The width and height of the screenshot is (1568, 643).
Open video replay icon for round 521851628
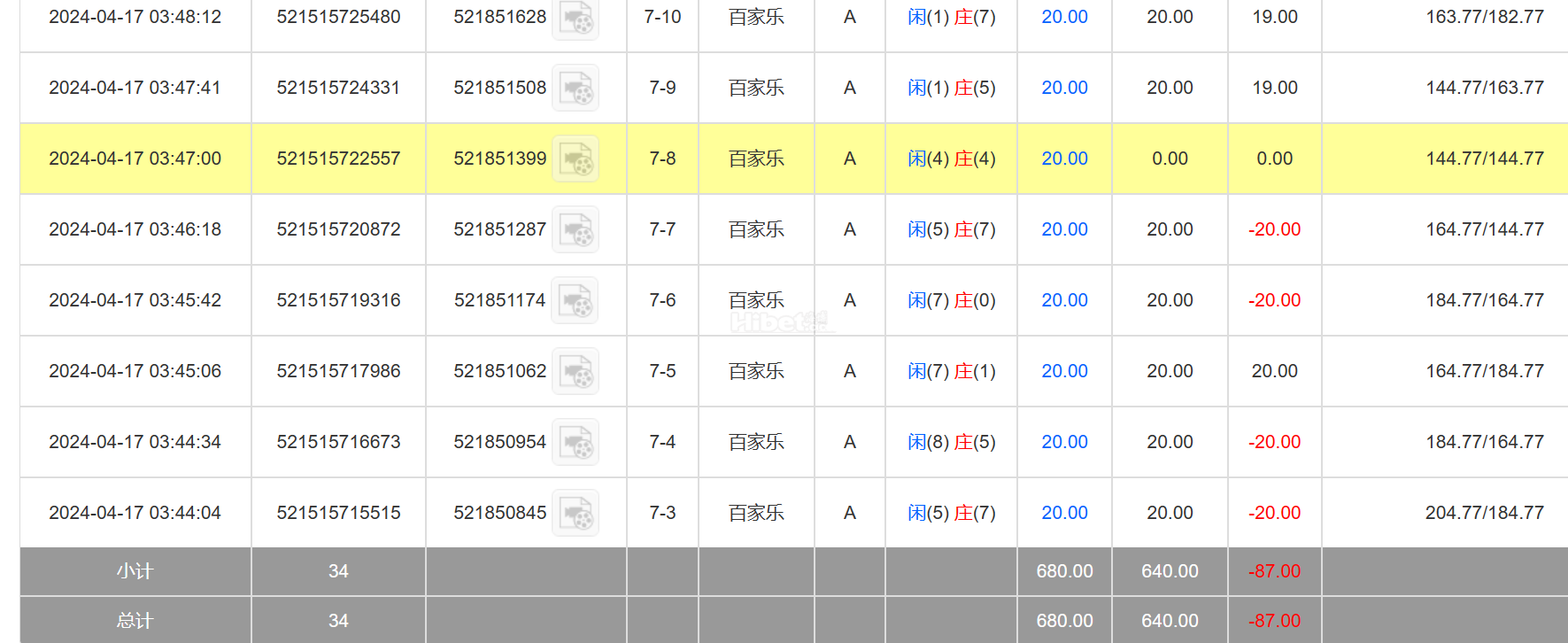[575, 17]
